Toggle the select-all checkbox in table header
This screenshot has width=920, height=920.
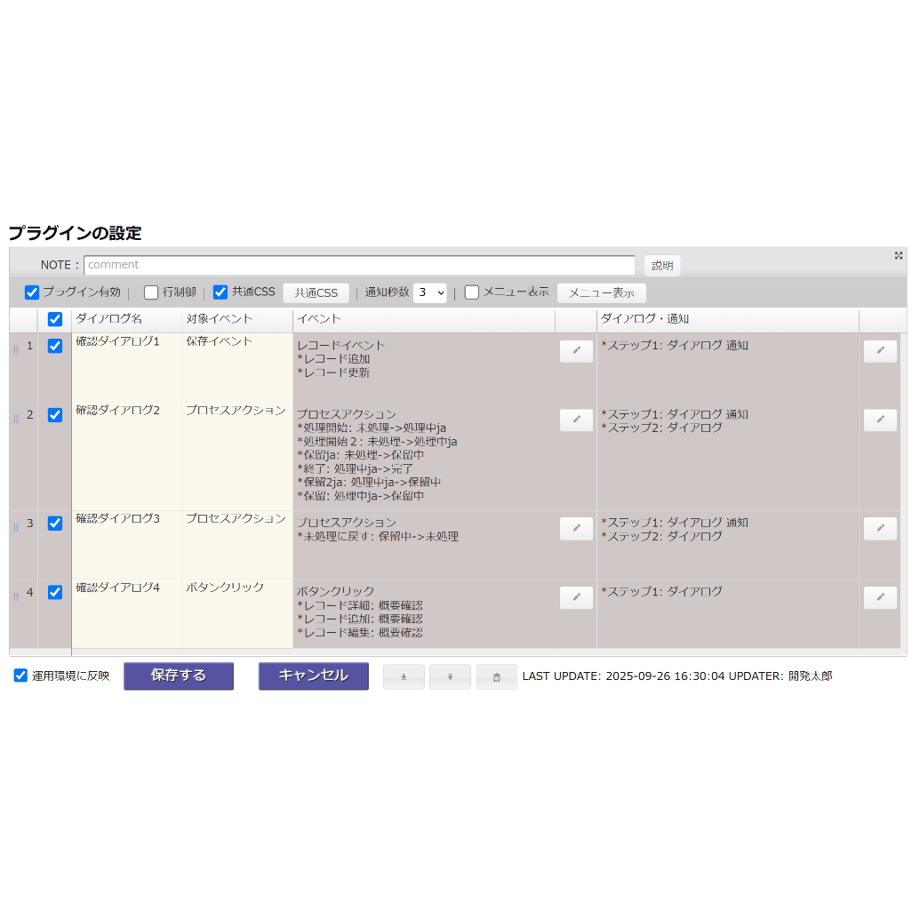[x=55, y=319]
